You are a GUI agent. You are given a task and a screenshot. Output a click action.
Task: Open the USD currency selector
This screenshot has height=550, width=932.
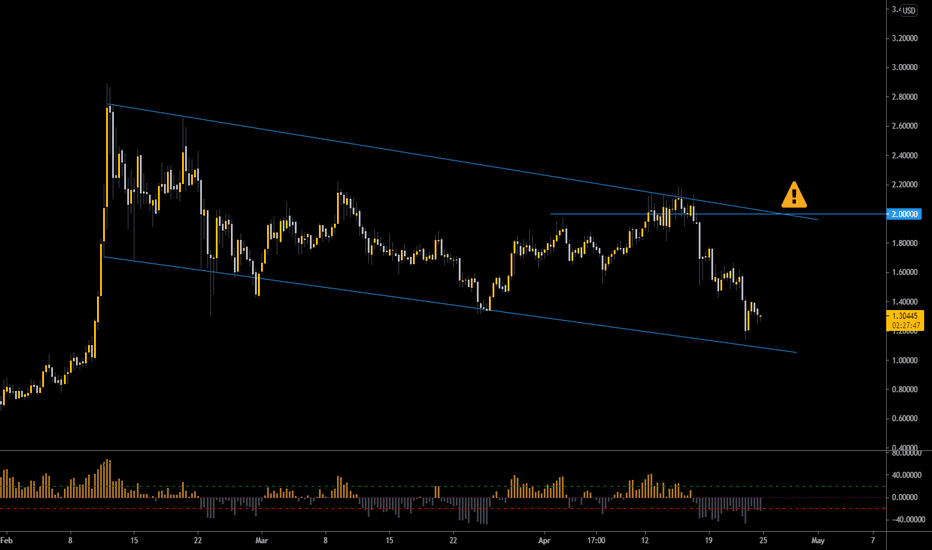pyautogui.click(x=909, y=10)
